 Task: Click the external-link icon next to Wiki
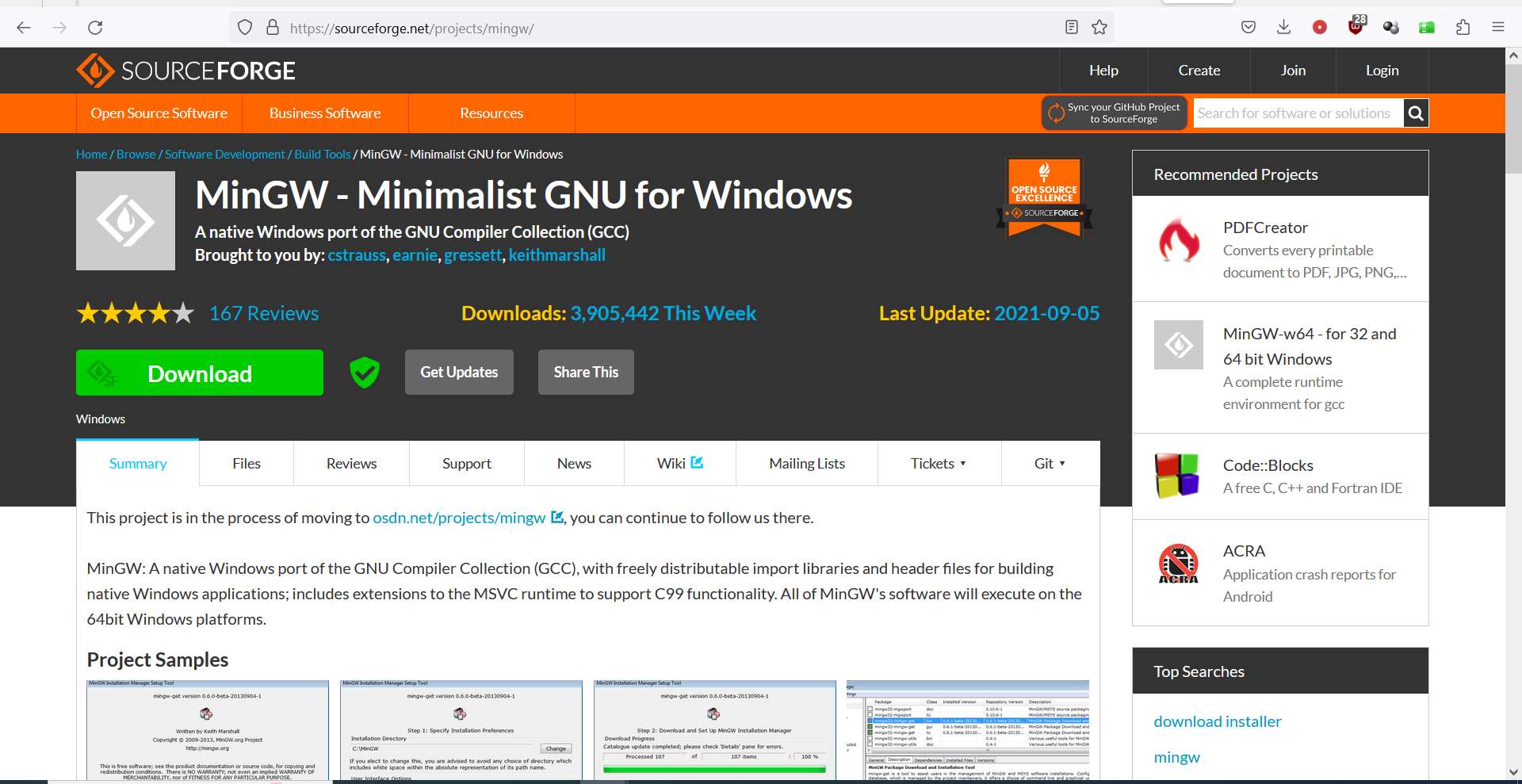pyautogui.click(x=698, y=461)
